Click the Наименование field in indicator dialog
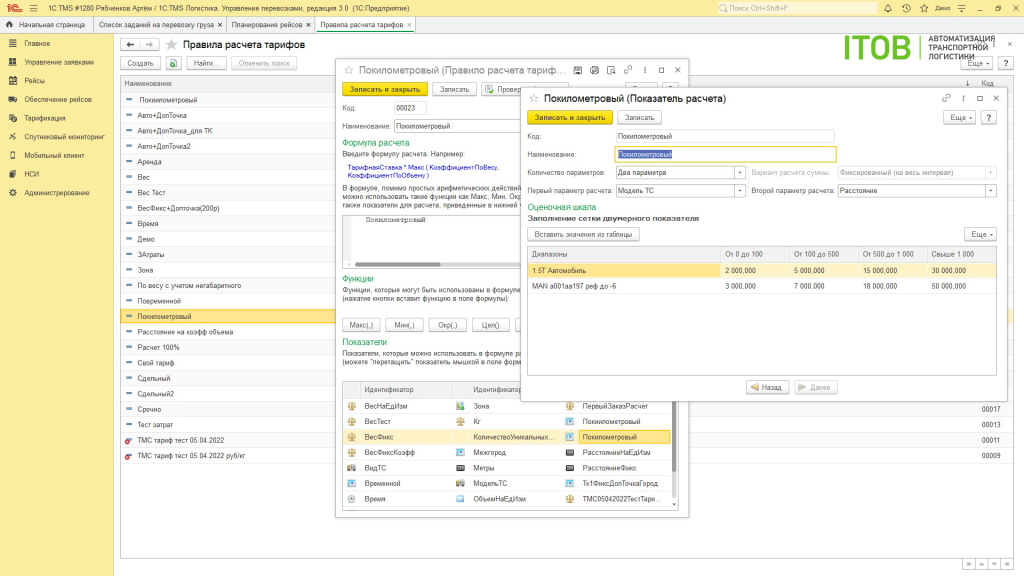Image resolution: width=1024 pixels, height=576 pixels. (726, 155)
